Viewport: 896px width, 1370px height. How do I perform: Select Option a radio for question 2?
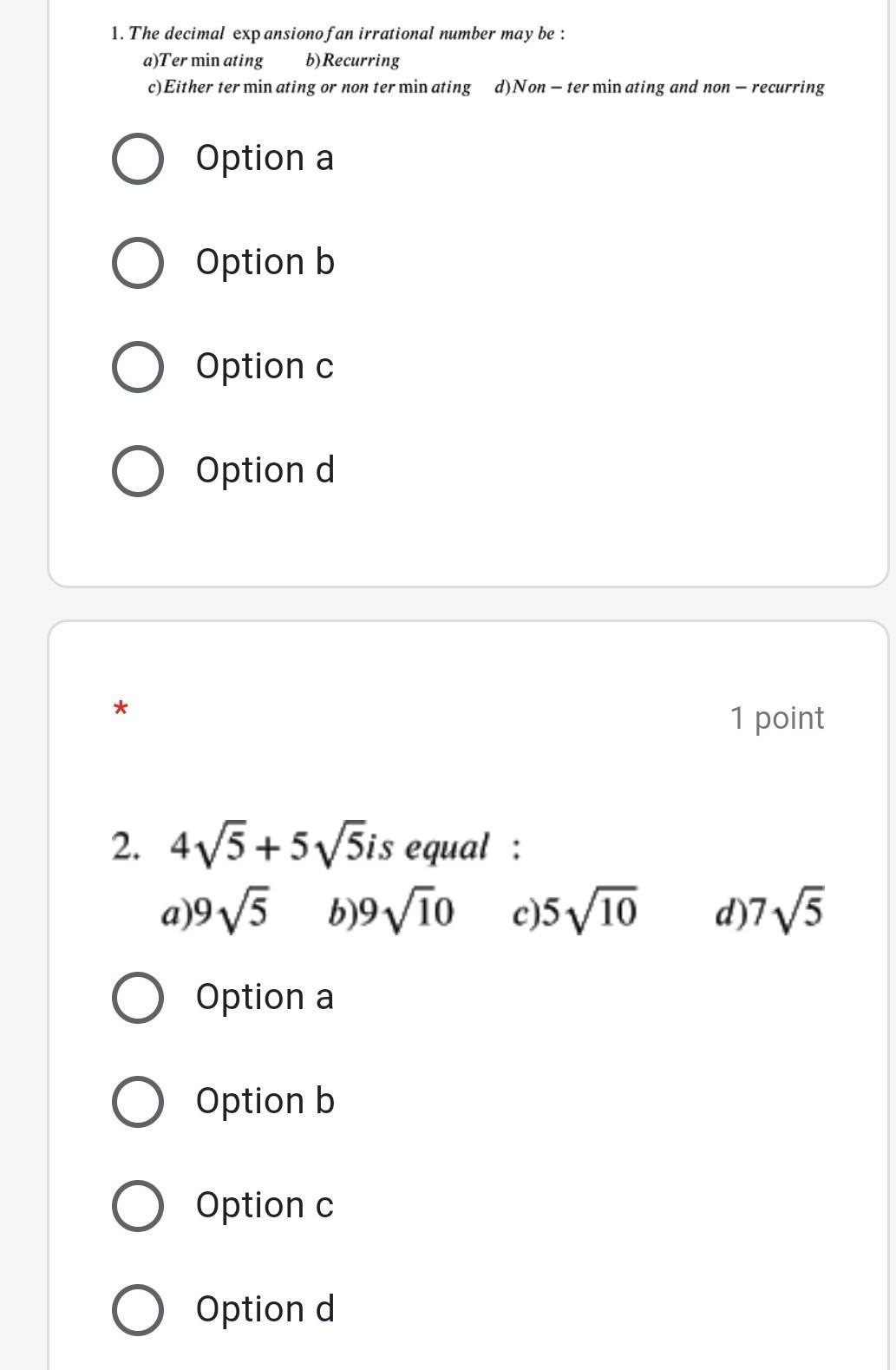(x=138, y=998)
